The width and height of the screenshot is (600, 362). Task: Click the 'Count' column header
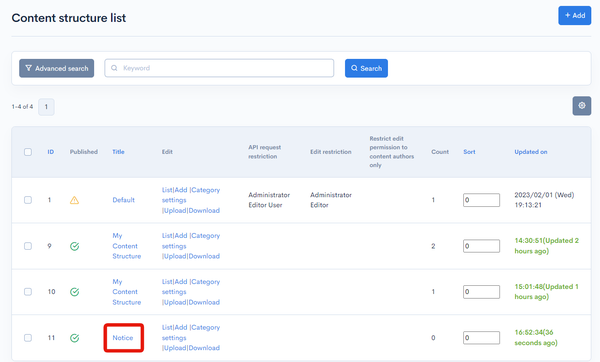[x=440, y=152]
